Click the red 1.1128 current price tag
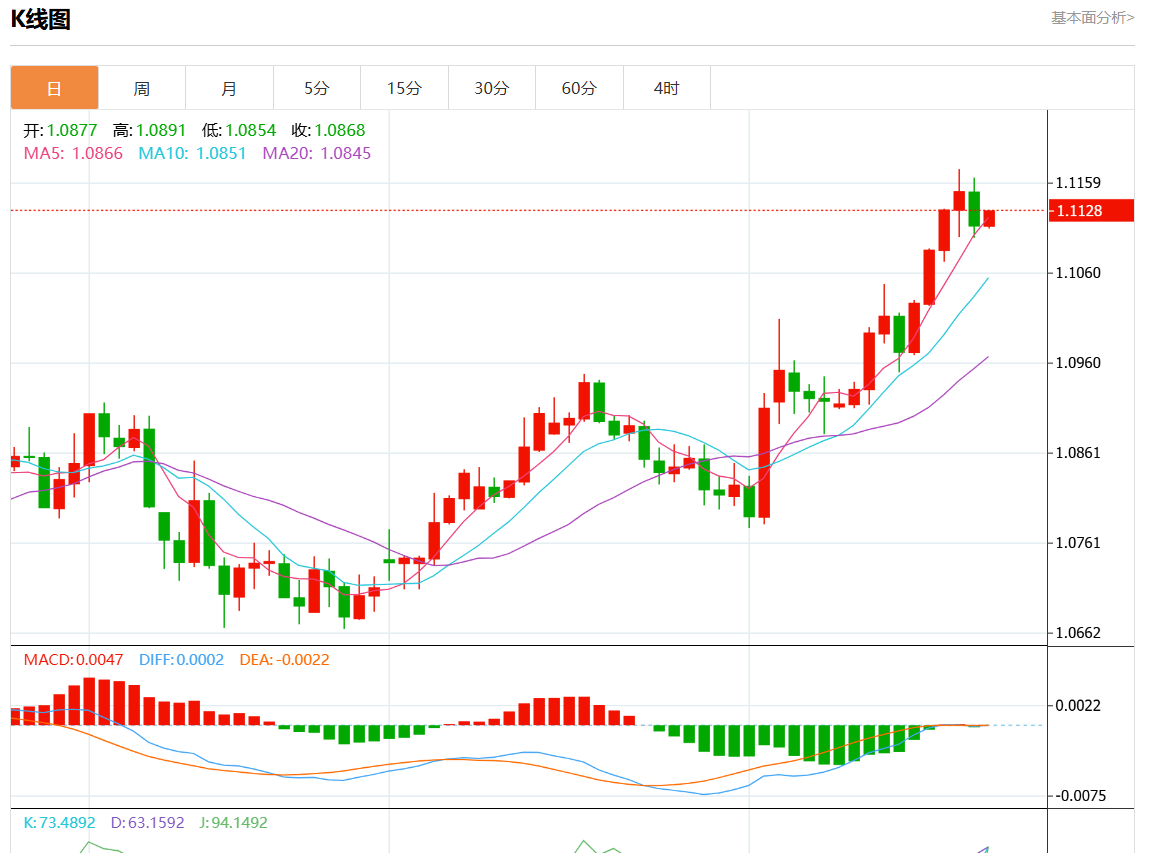The width and height of the screenshot is (1151, 853). click(1090, 211)
